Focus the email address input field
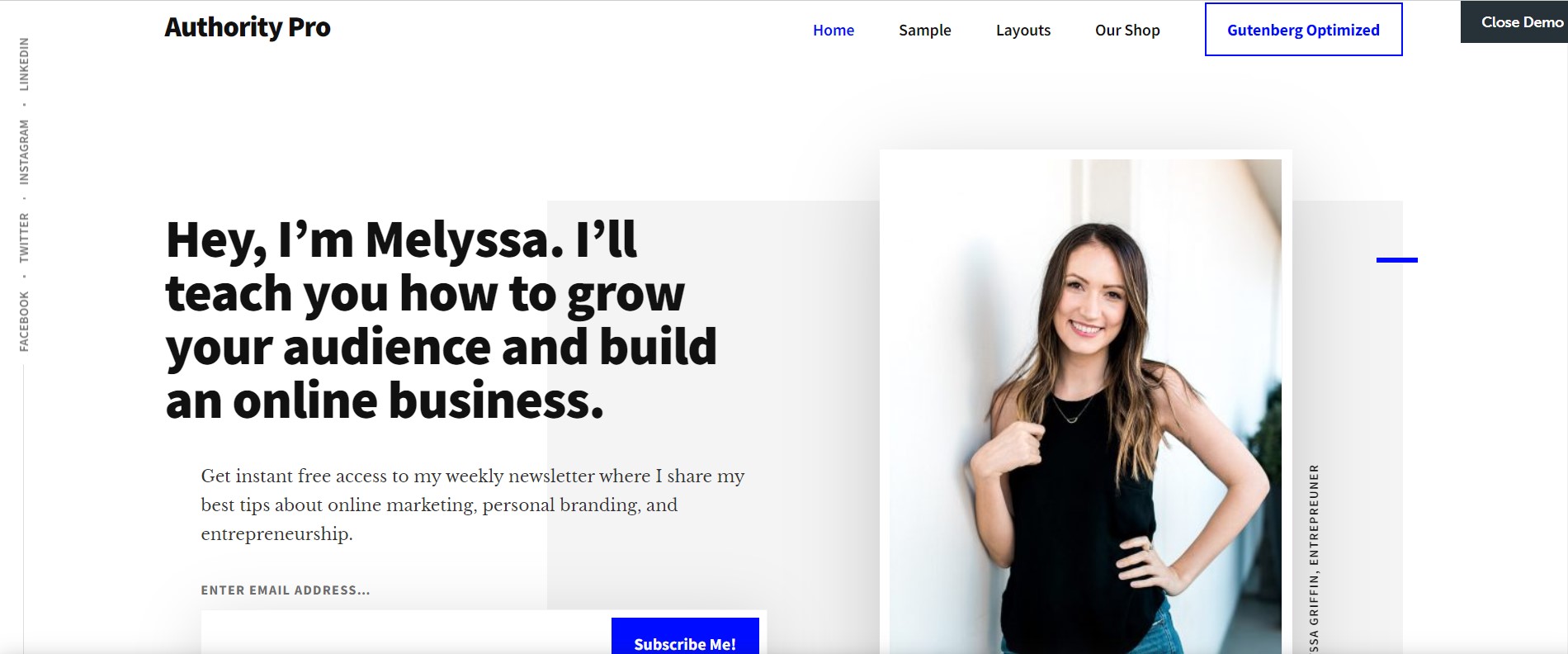The height and width of the screenshot is (654, 1568). click(x=406, y=633)
